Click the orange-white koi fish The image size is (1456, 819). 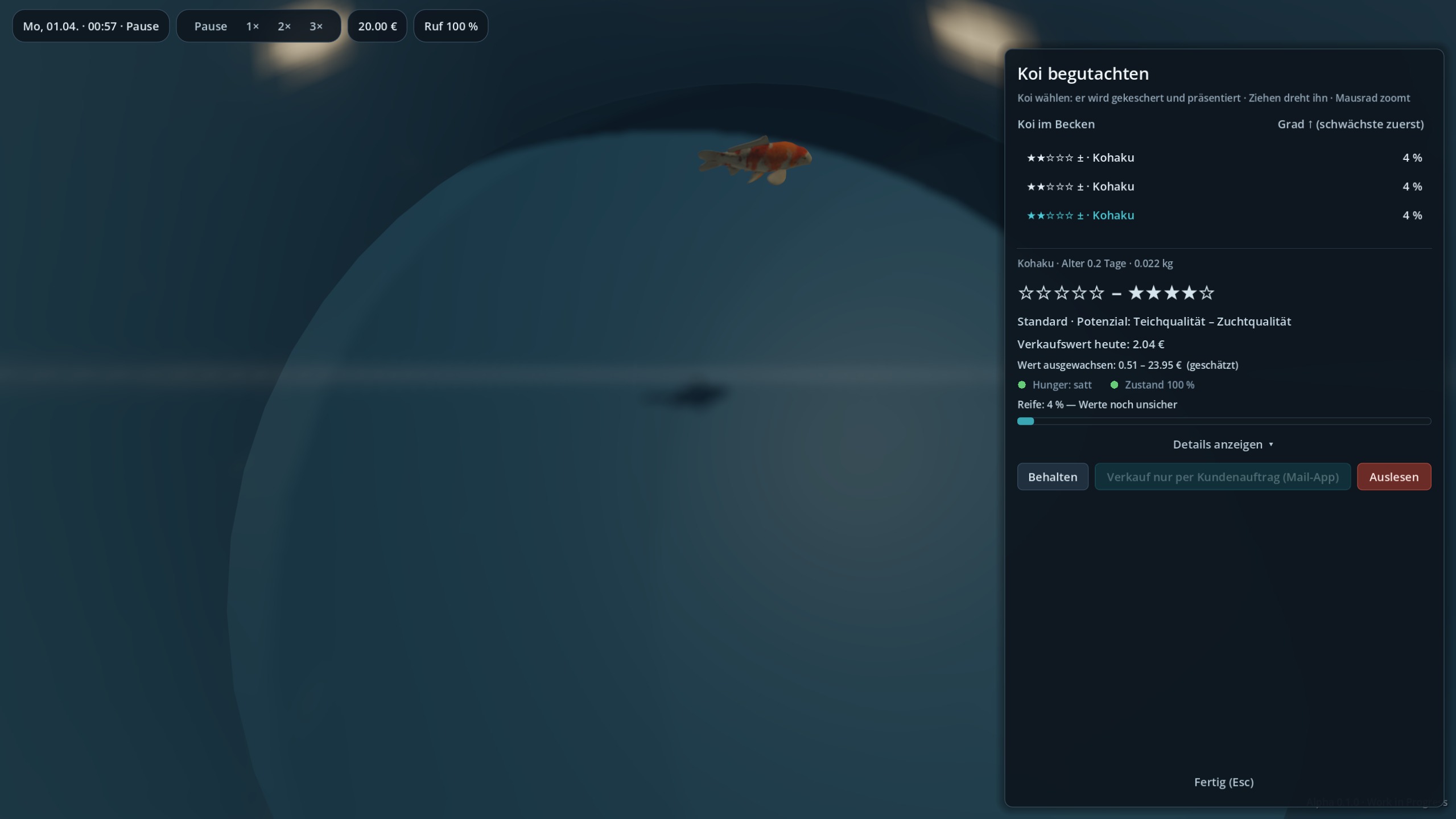point(756,160)
